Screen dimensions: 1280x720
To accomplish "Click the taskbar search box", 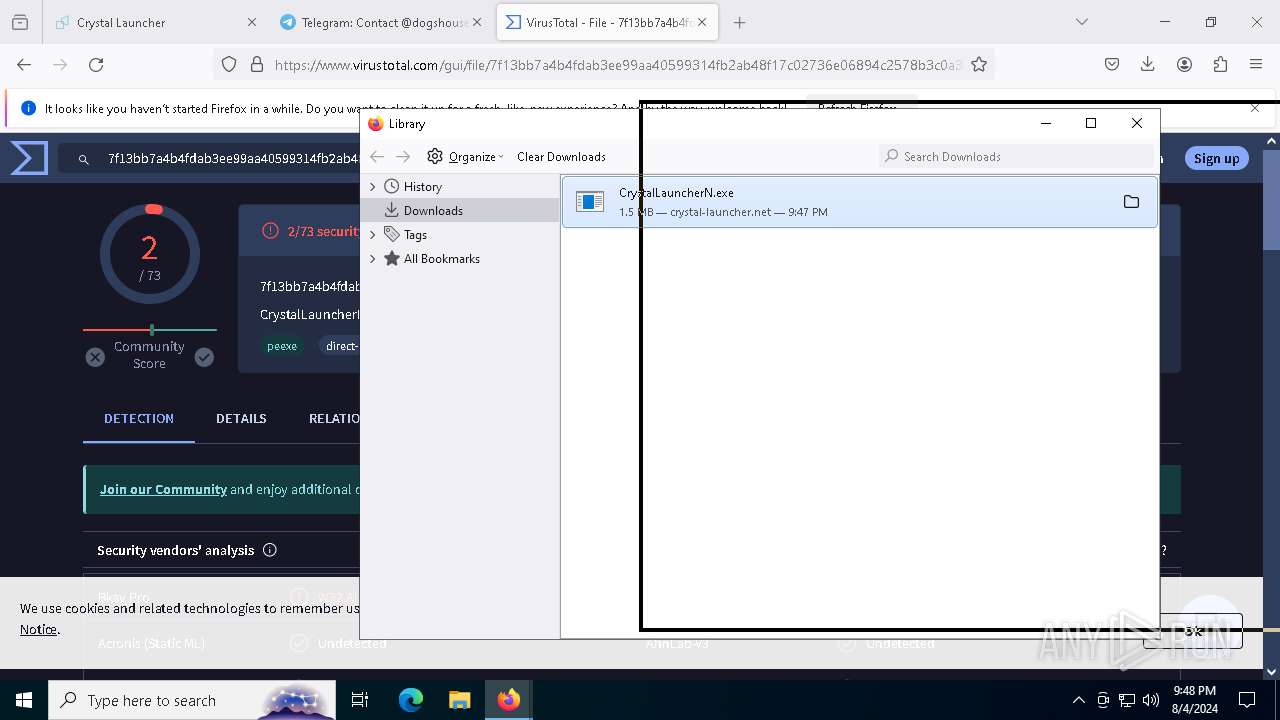I will (x=192, y=700).
